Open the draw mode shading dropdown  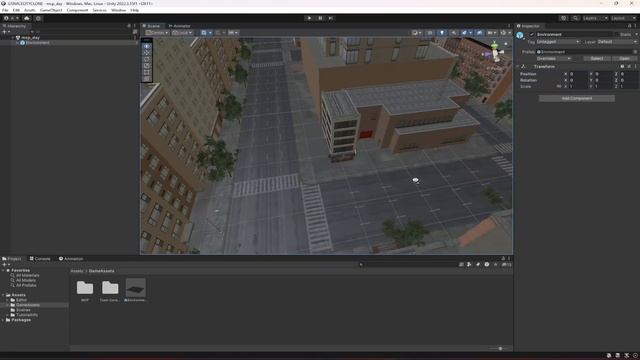point(416,33)
